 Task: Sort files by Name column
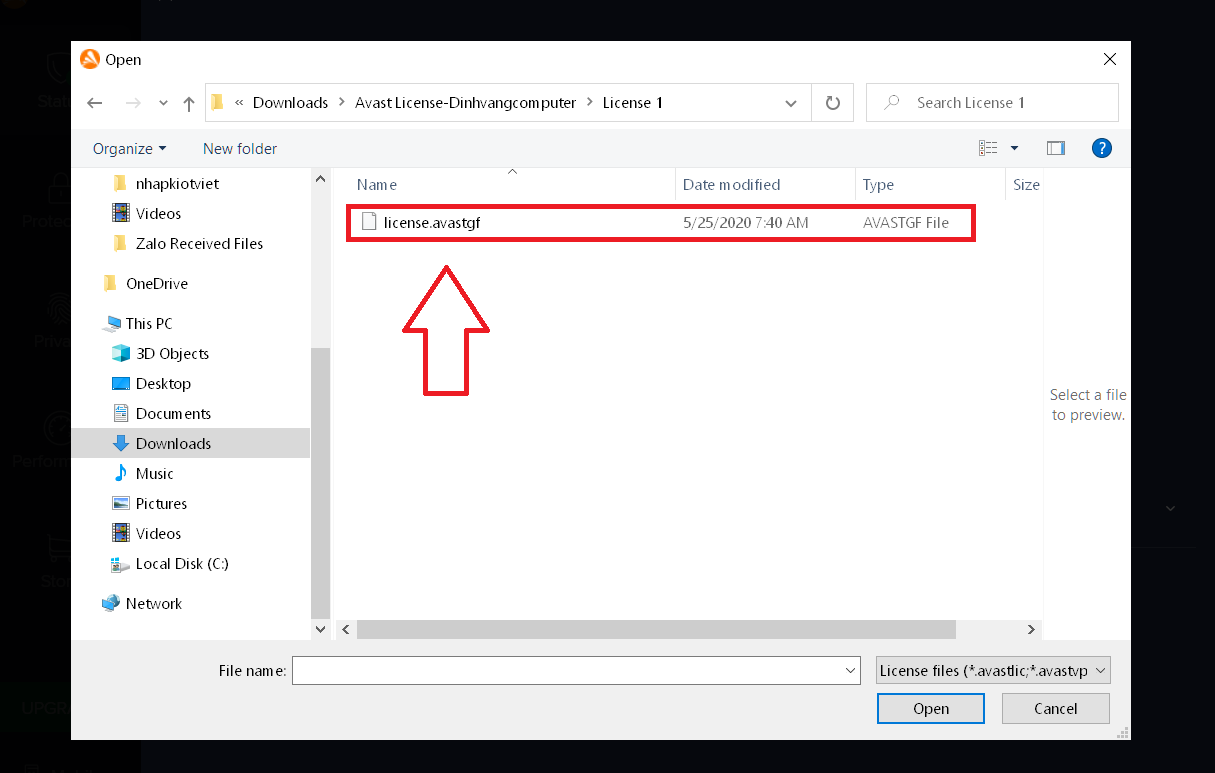pos(377,184)
